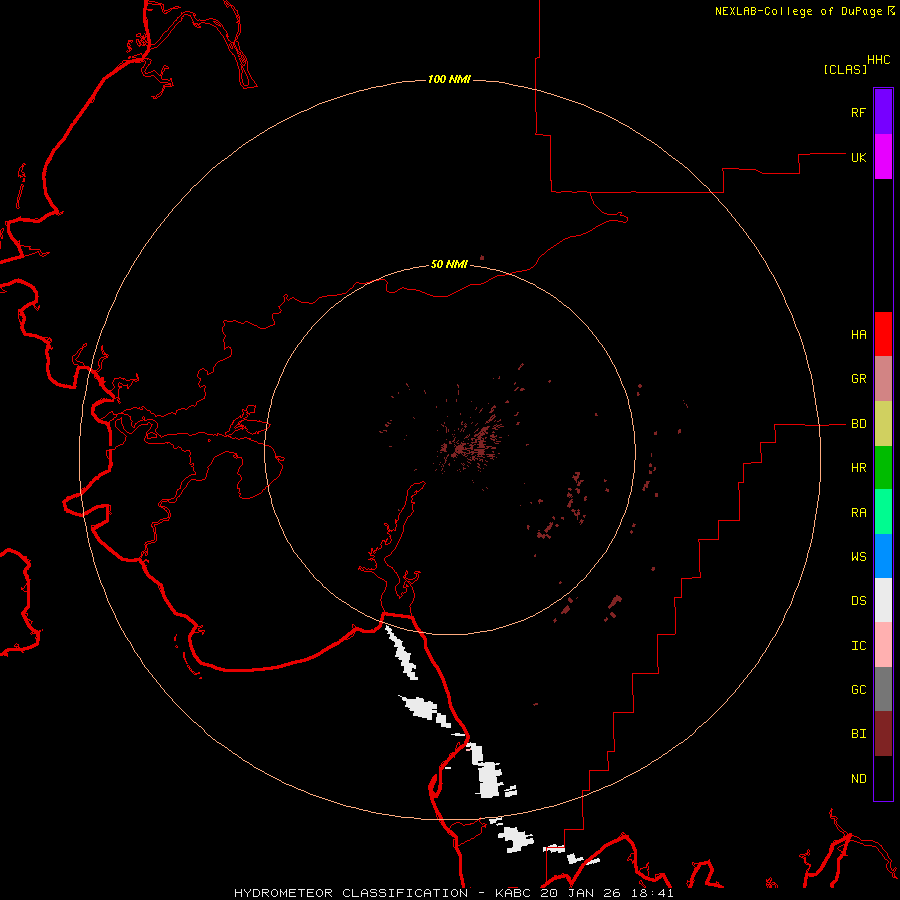Screen dimensions: 900x900
Task: Click the 20 JAN 26 date stamp
Action: click(x=582, y=893)
